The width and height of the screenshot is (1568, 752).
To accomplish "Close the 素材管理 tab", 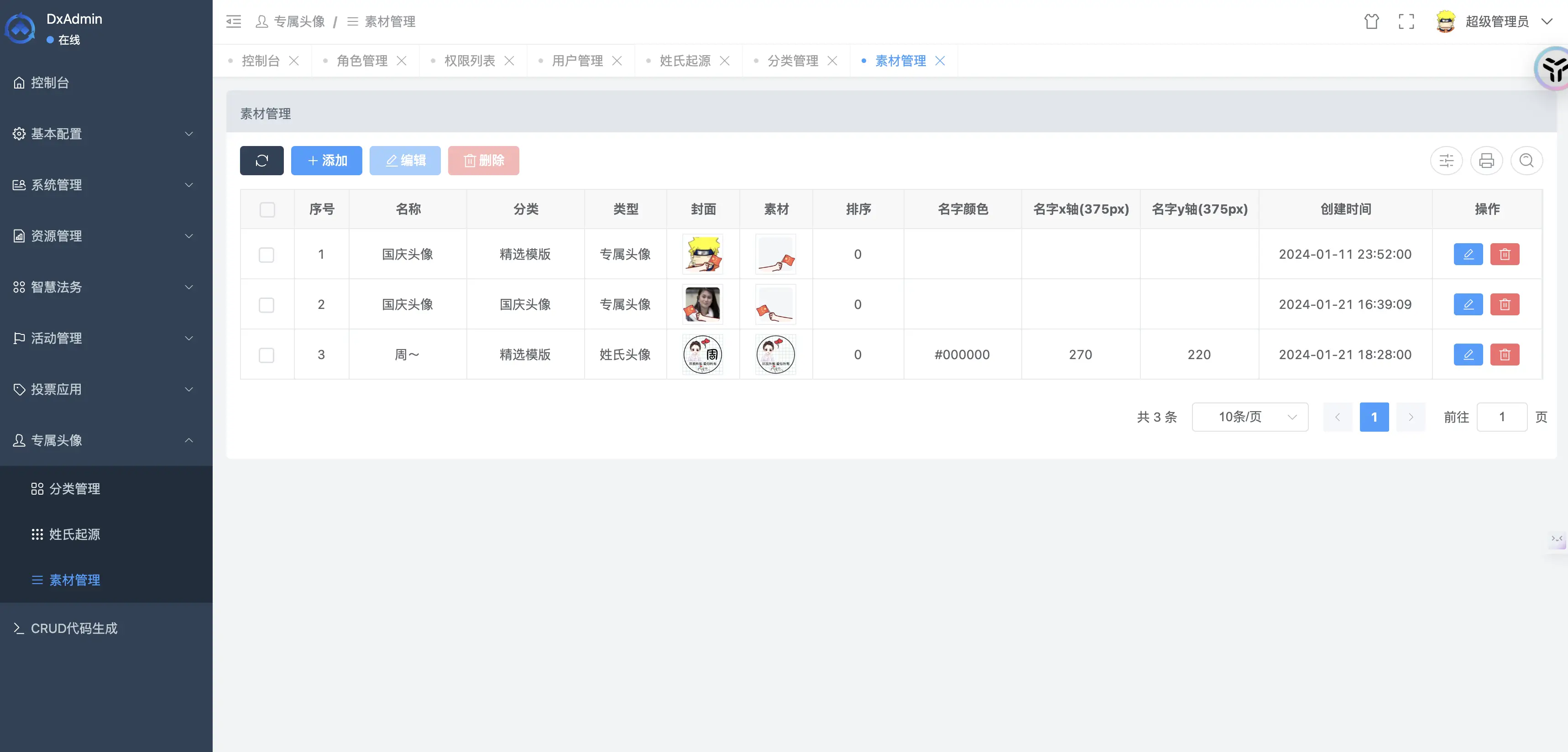I will 941,61.
